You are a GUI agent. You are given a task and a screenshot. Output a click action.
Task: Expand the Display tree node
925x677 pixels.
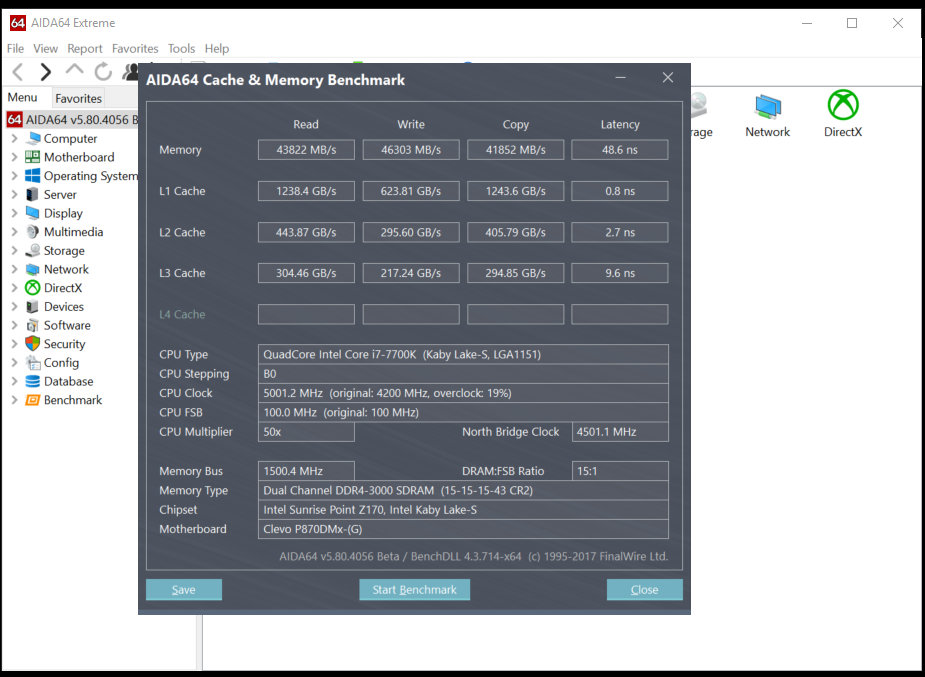(15, 213)
